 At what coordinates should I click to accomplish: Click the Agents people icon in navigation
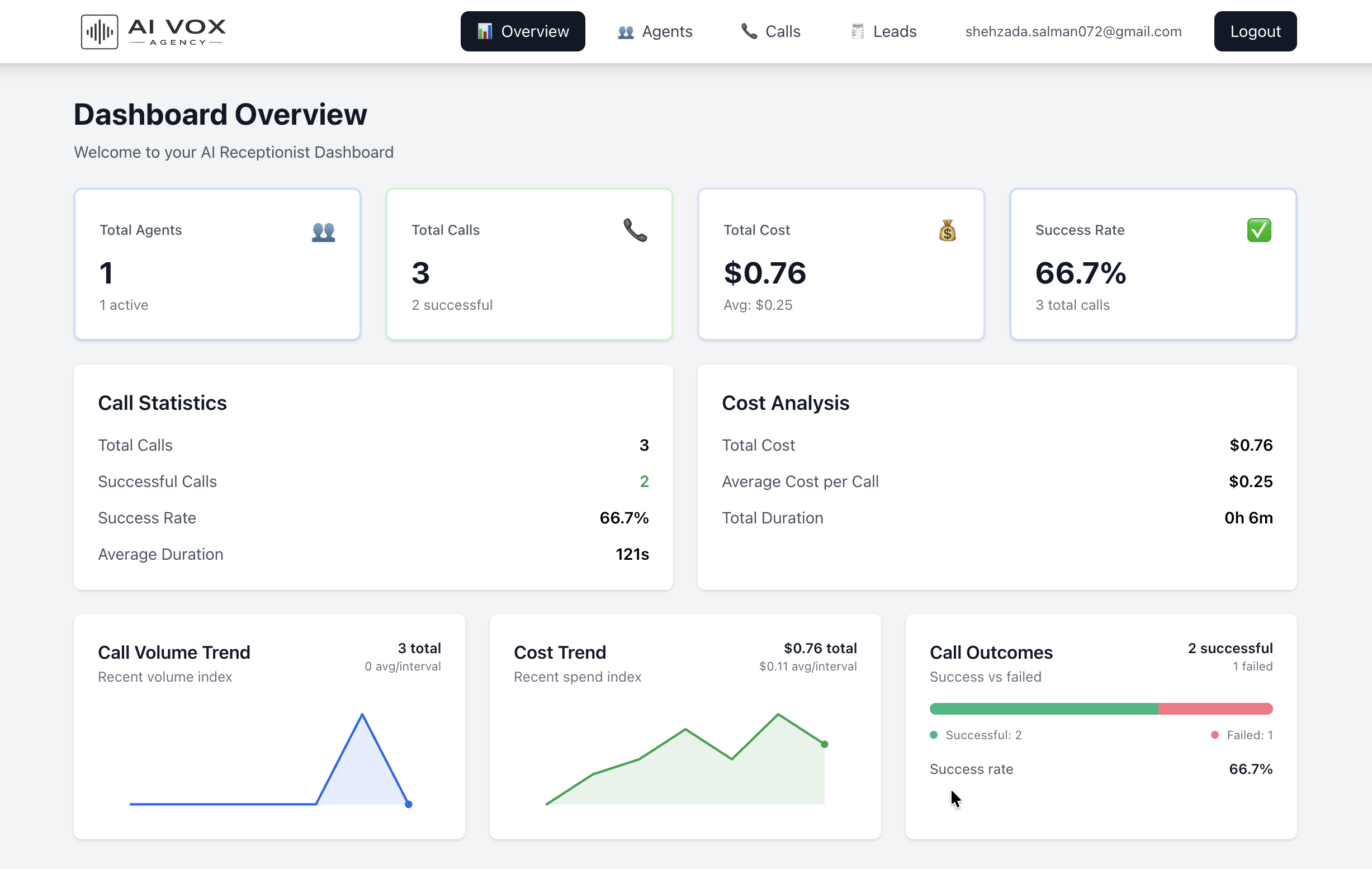point(625,32)
